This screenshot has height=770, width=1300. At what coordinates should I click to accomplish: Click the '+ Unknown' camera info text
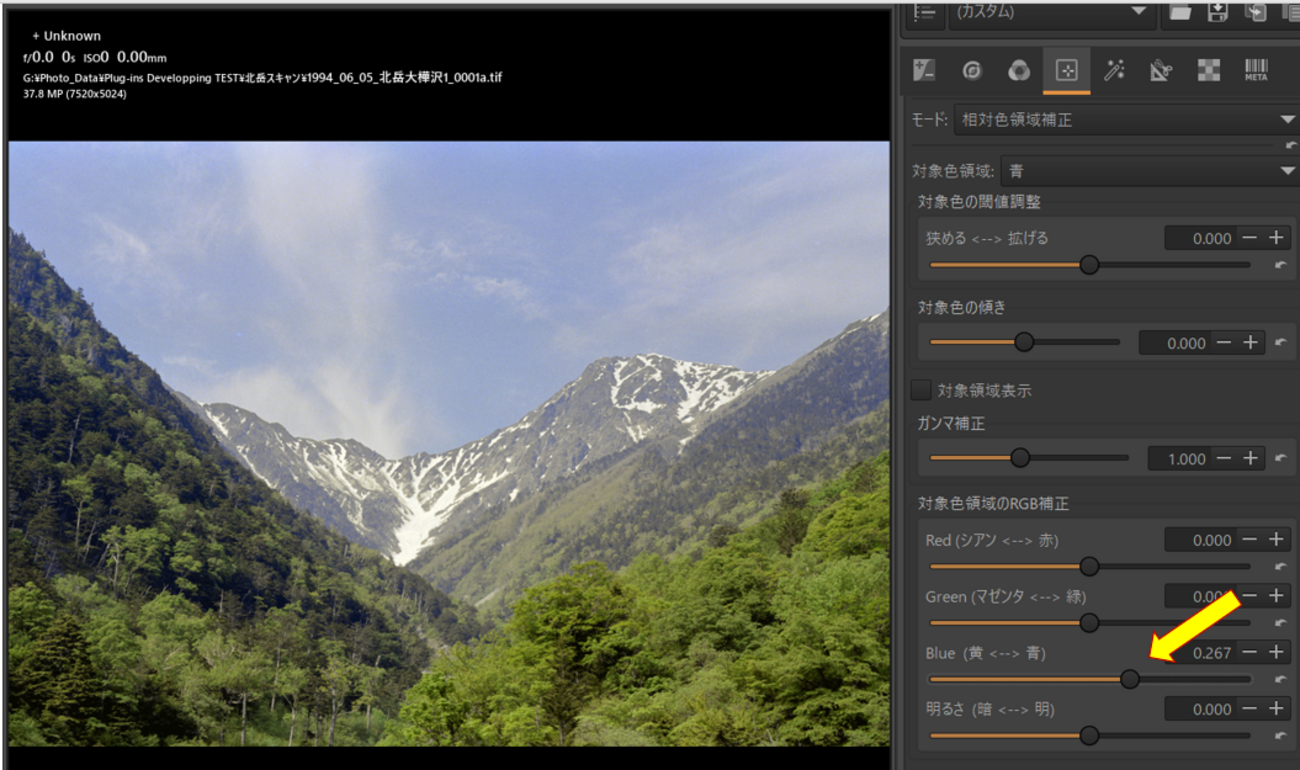66,36
